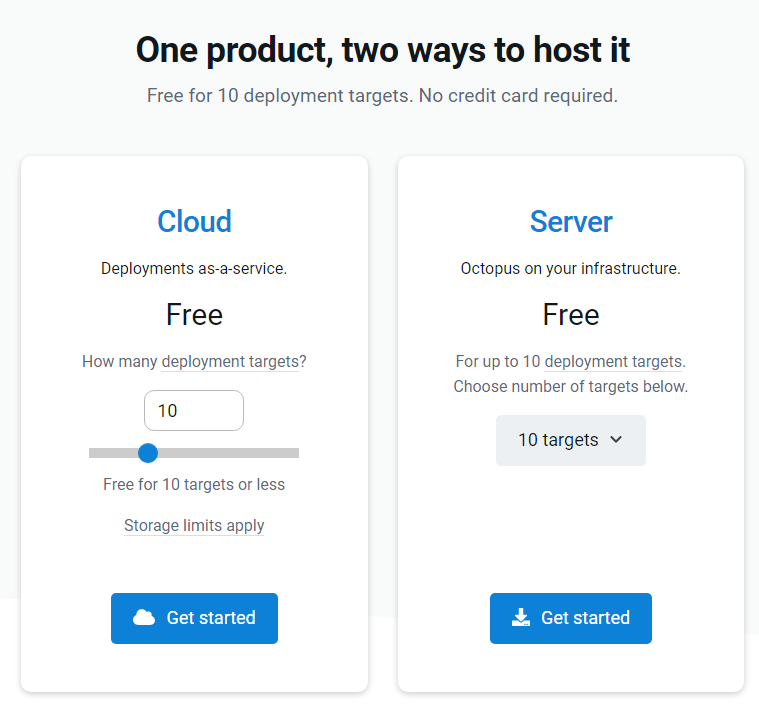Click the Server heading

571,222
